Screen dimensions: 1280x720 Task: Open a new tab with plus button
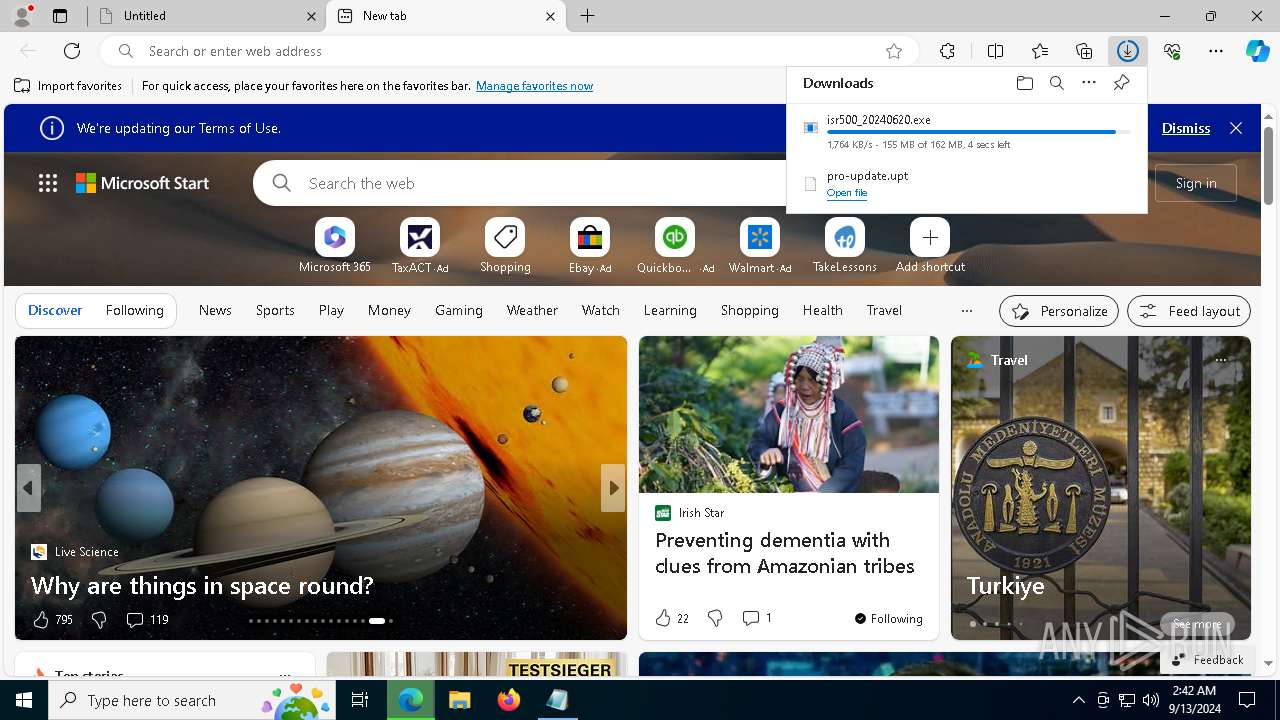pos(588,16)
